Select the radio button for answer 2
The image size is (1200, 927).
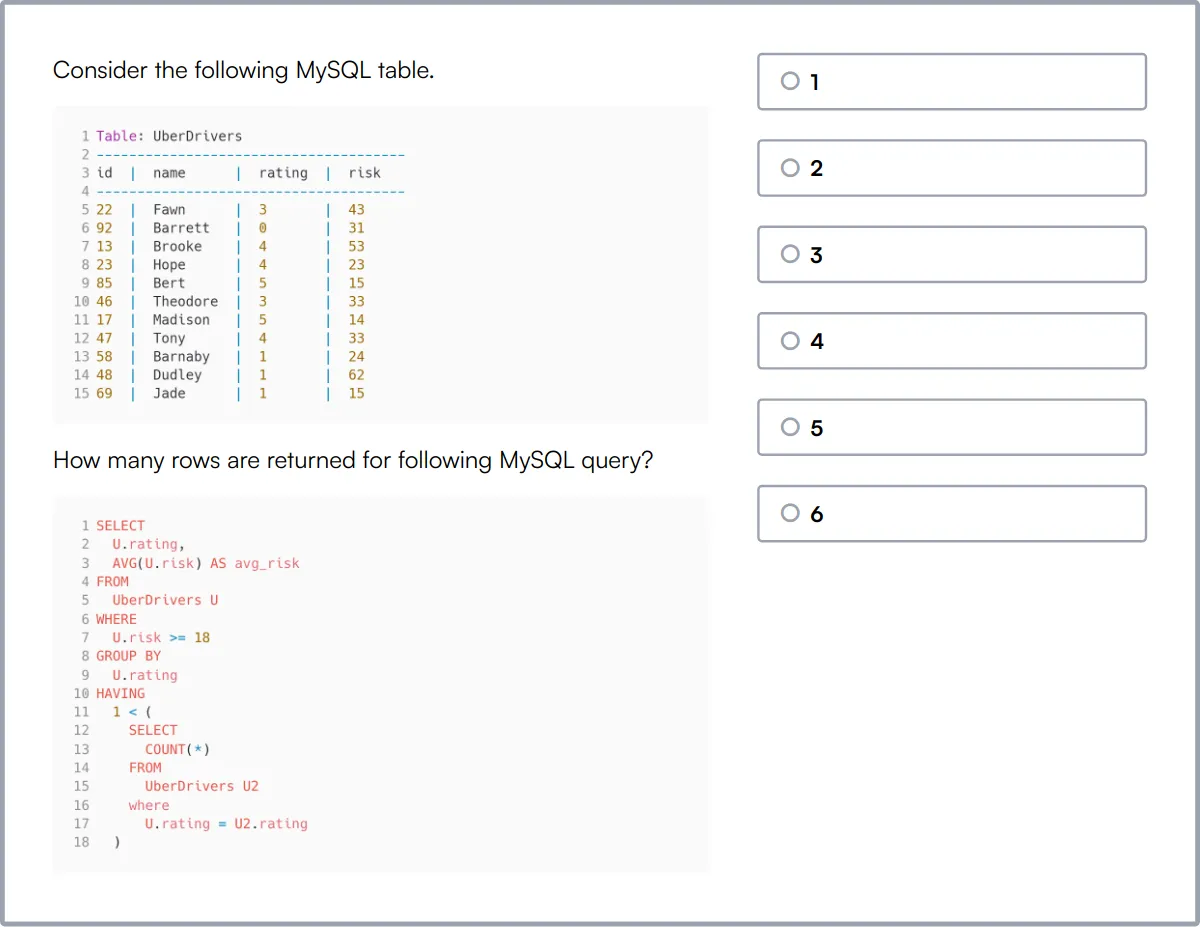790,168
